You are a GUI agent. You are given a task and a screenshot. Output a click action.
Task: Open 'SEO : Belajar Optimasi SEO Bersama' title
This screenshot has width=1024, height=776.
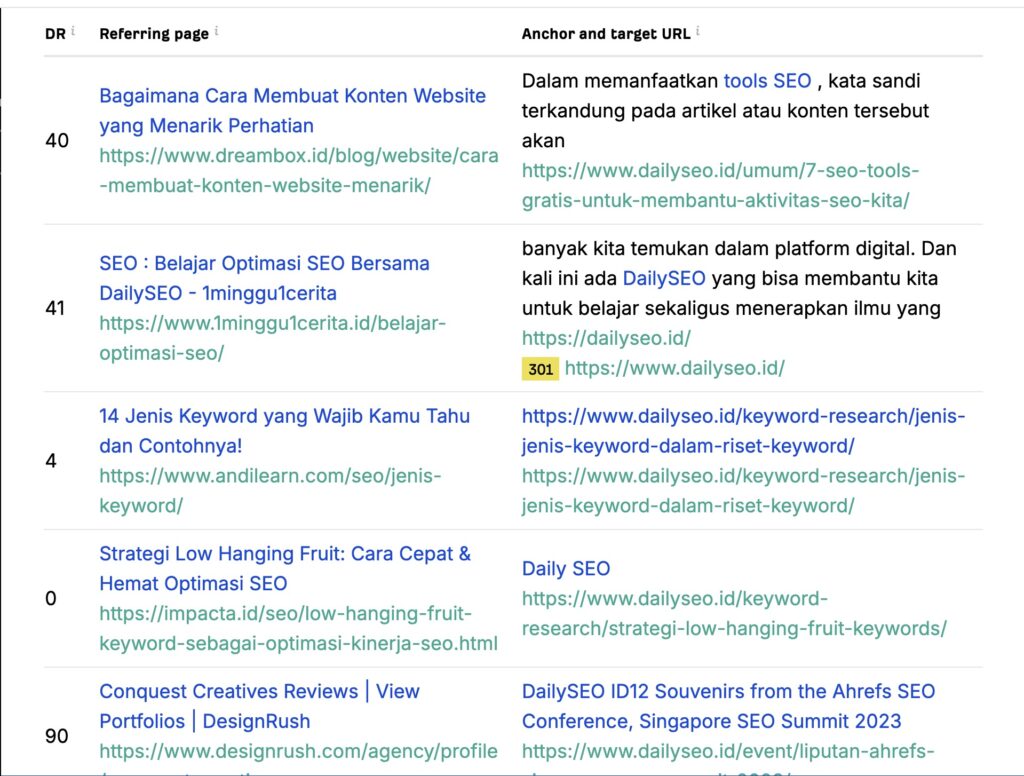pyautogui.click(x=264, y=278)
